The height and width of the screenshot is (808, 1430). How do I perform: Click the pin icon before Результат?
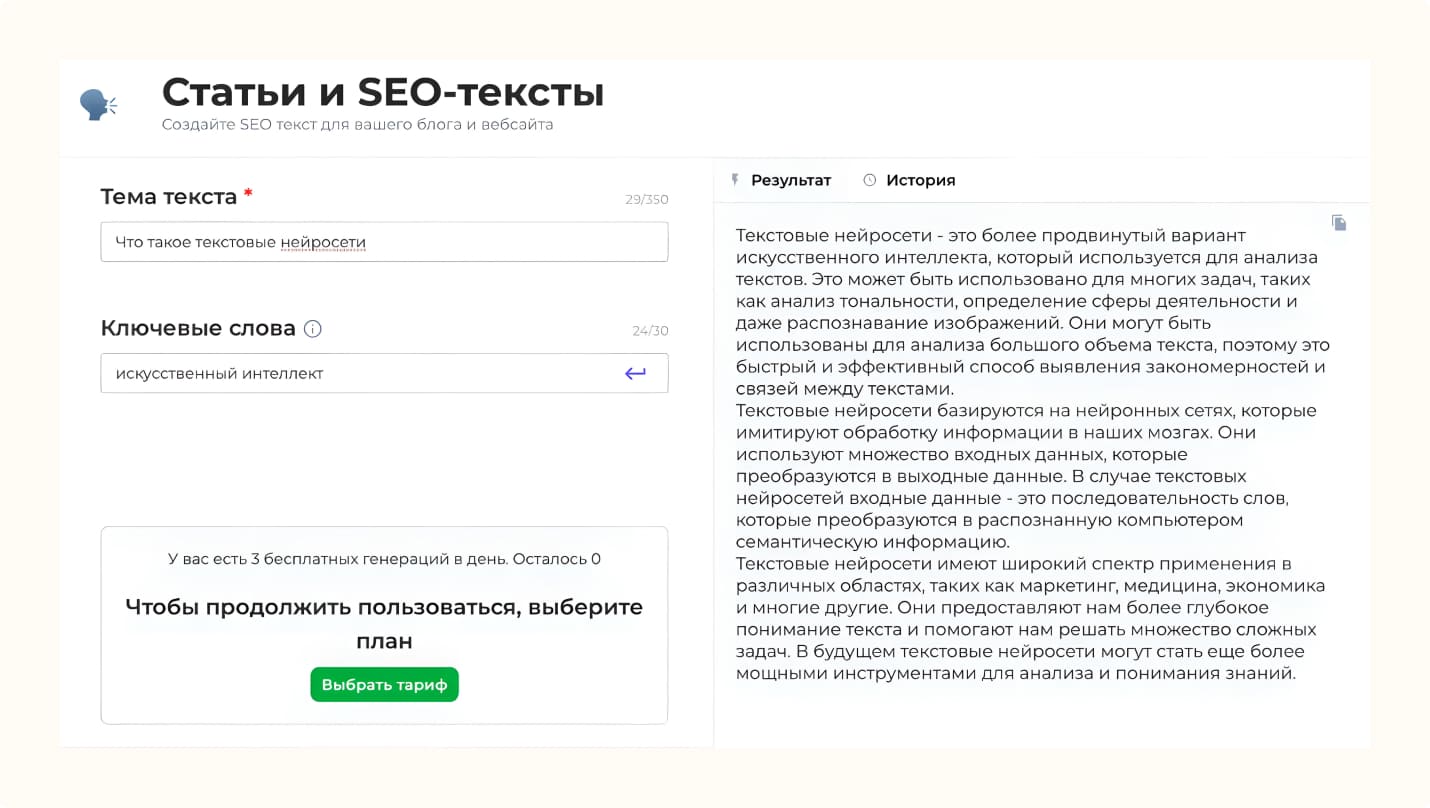click(735, 180)
